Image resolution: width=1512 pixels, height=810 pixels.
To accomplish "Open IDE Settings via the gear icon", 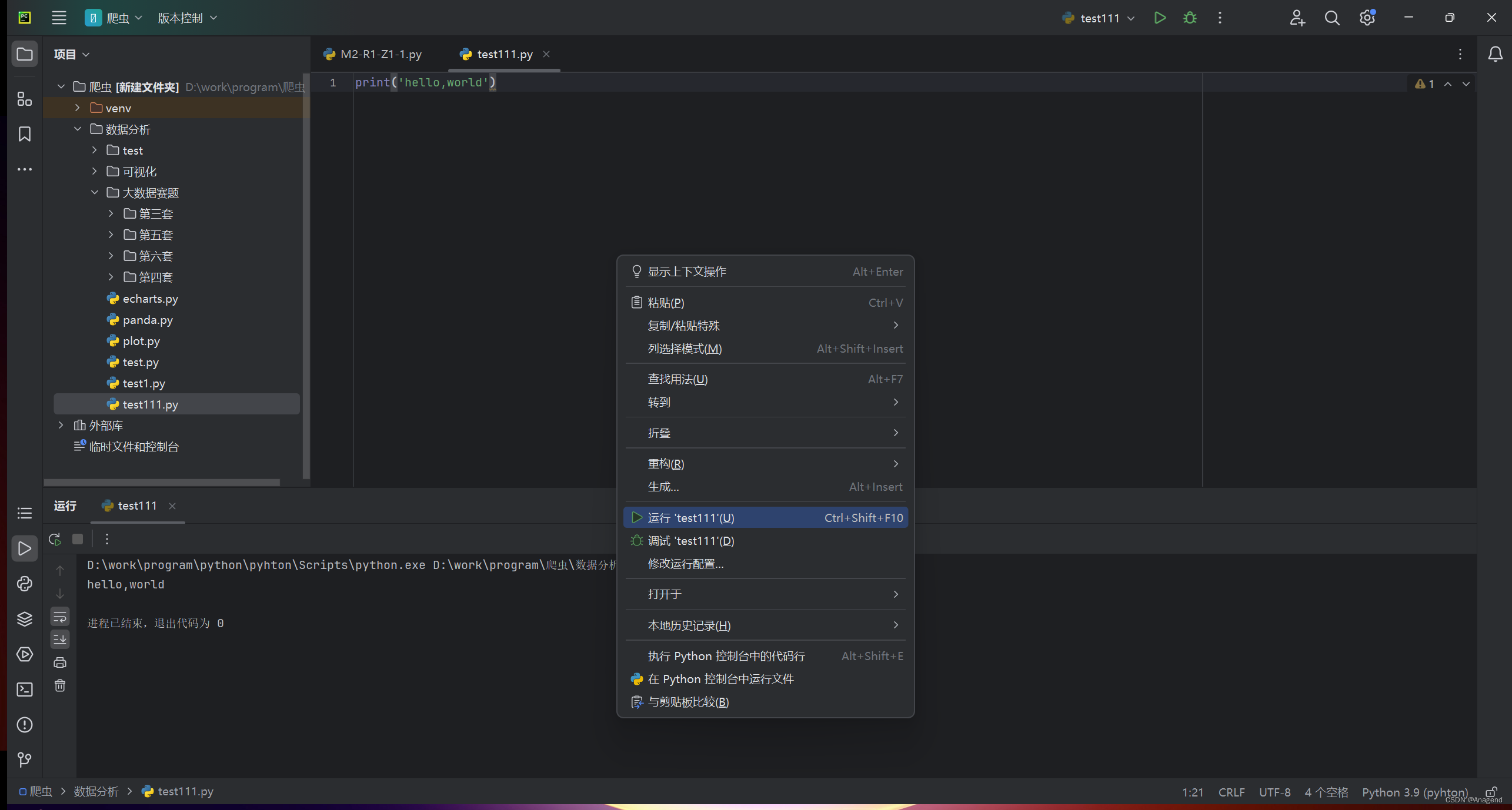I will pyautogui.click(x=1367, y=18).
